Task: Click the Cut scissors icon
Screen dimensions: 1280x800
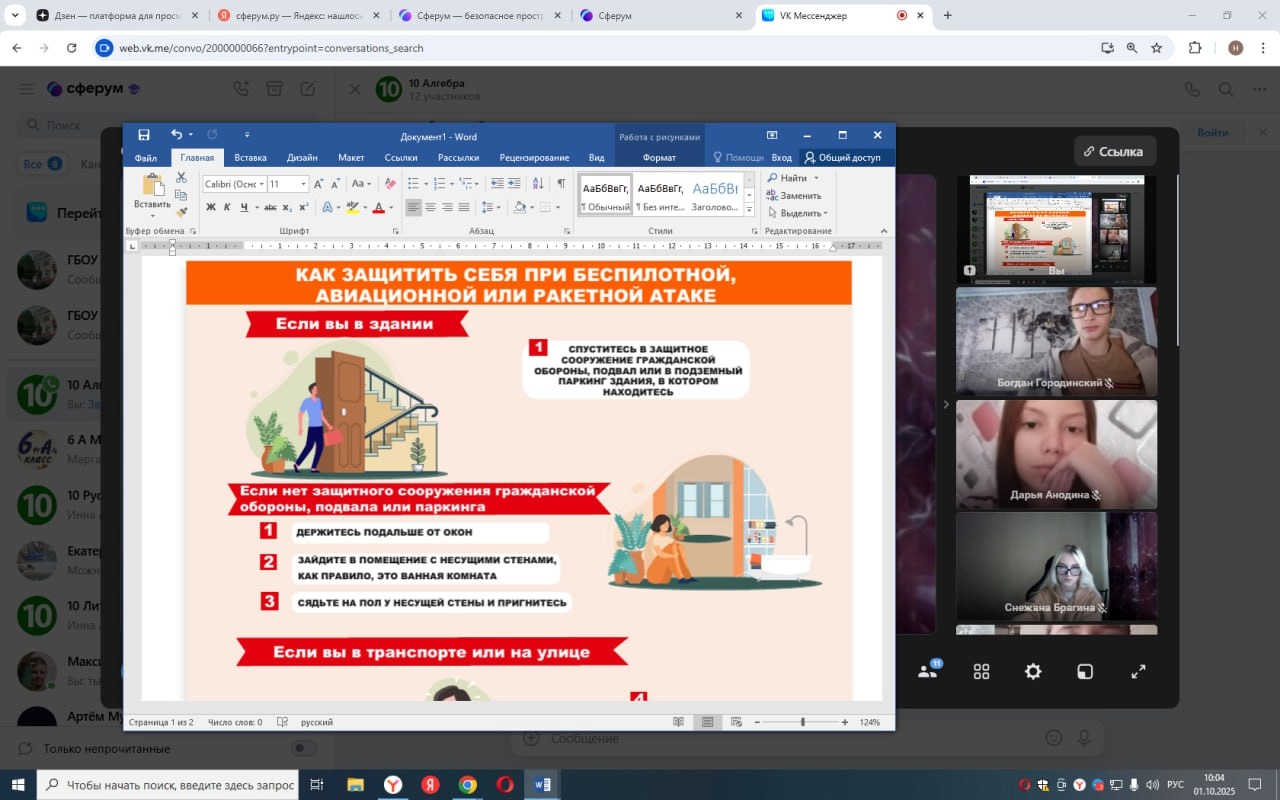Action: tap(181, 177)
